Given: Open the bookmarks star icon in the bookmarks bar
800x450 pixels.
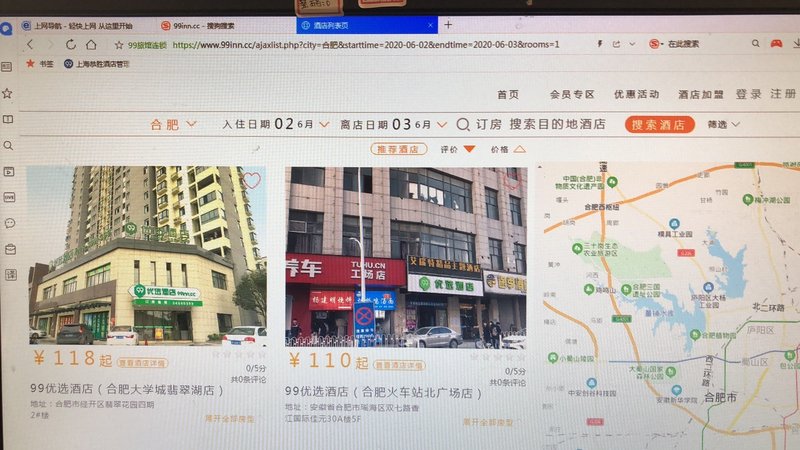Looking at the screenshot, I should 30,63.
